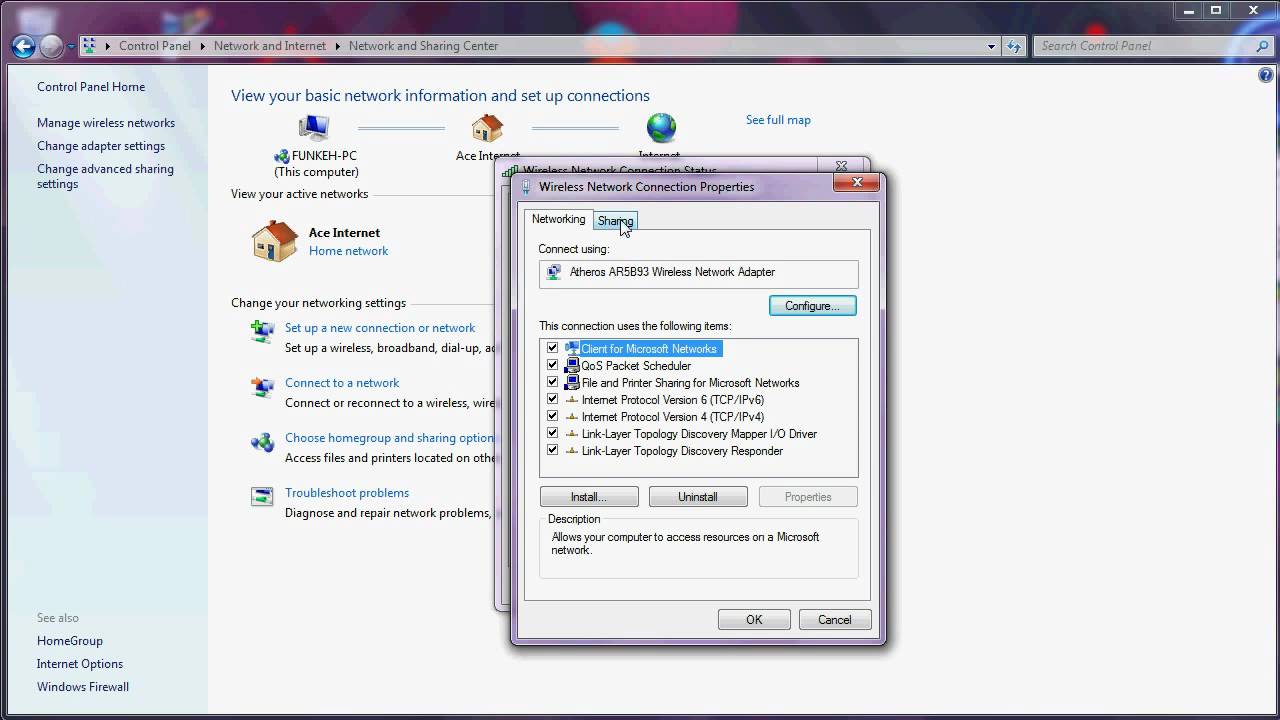Open Control Panel Home link
Viewport: 1280px width, 720px height.
[x=91, y=87]
